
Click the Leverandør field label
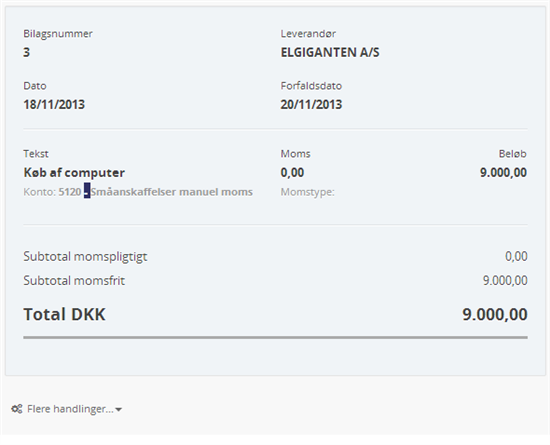308,34
